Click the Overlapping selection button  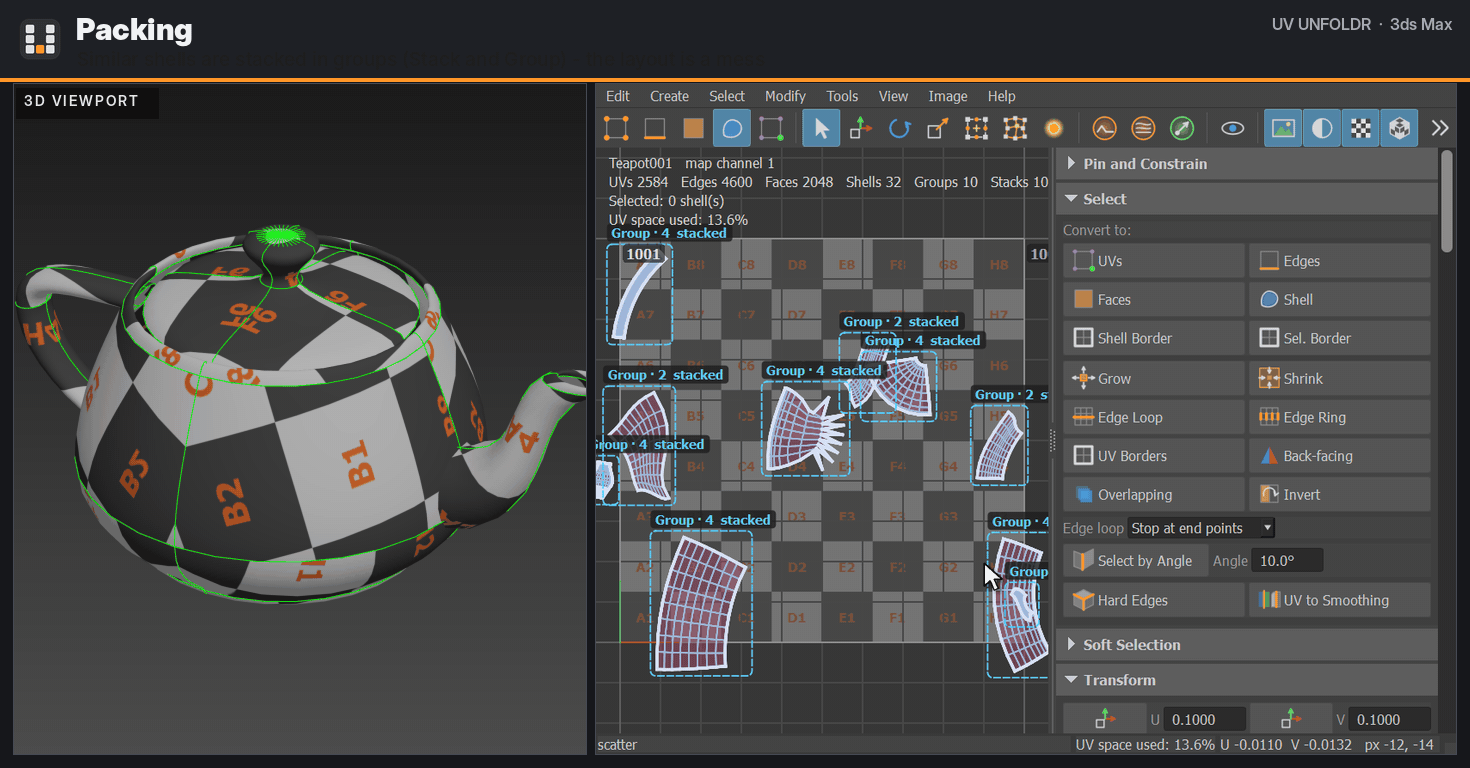(x=1154, y=495)
